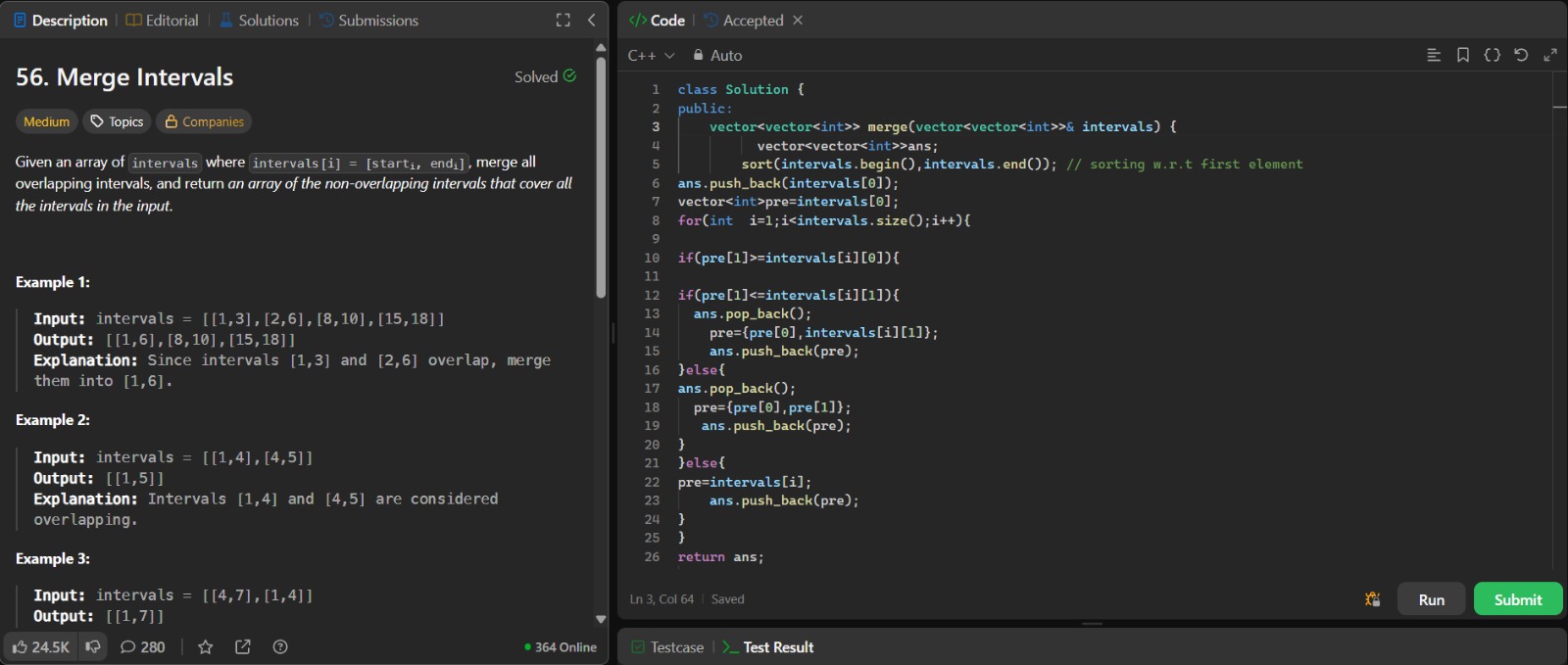Click the format code icon in editor toolbar

tap(1434, 55)
